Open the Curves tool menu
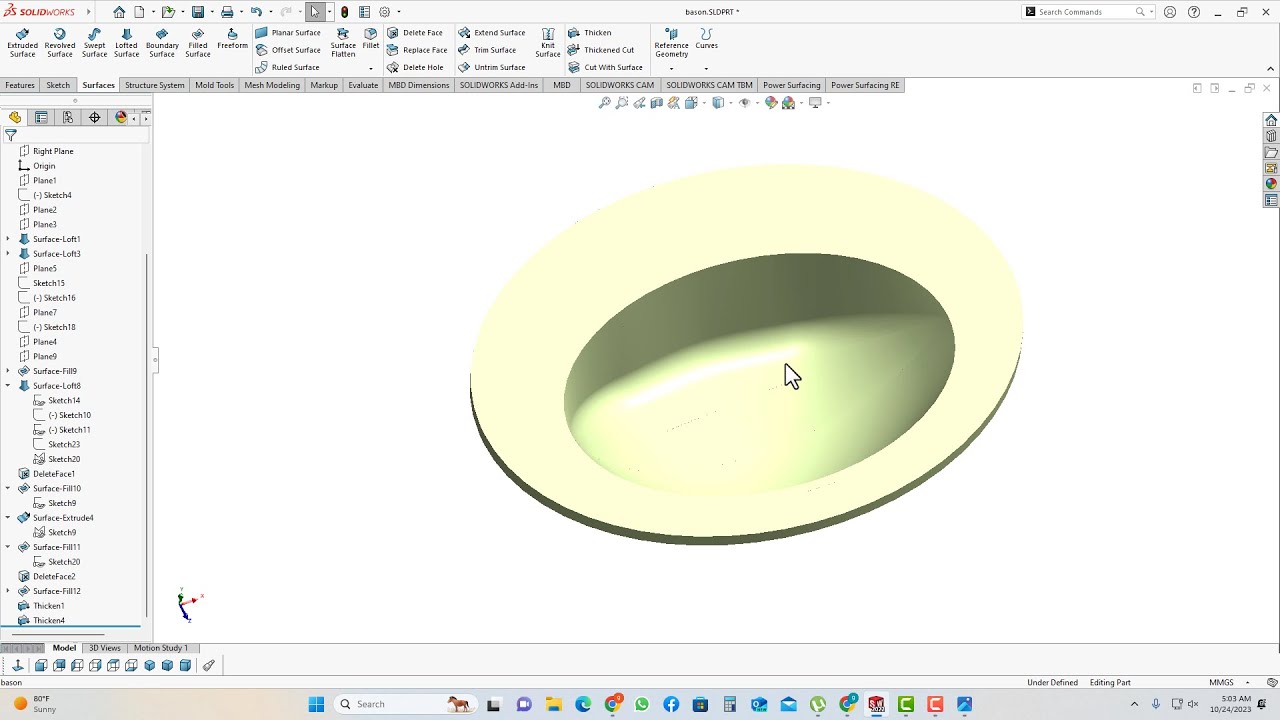 (x=706, y=39)
